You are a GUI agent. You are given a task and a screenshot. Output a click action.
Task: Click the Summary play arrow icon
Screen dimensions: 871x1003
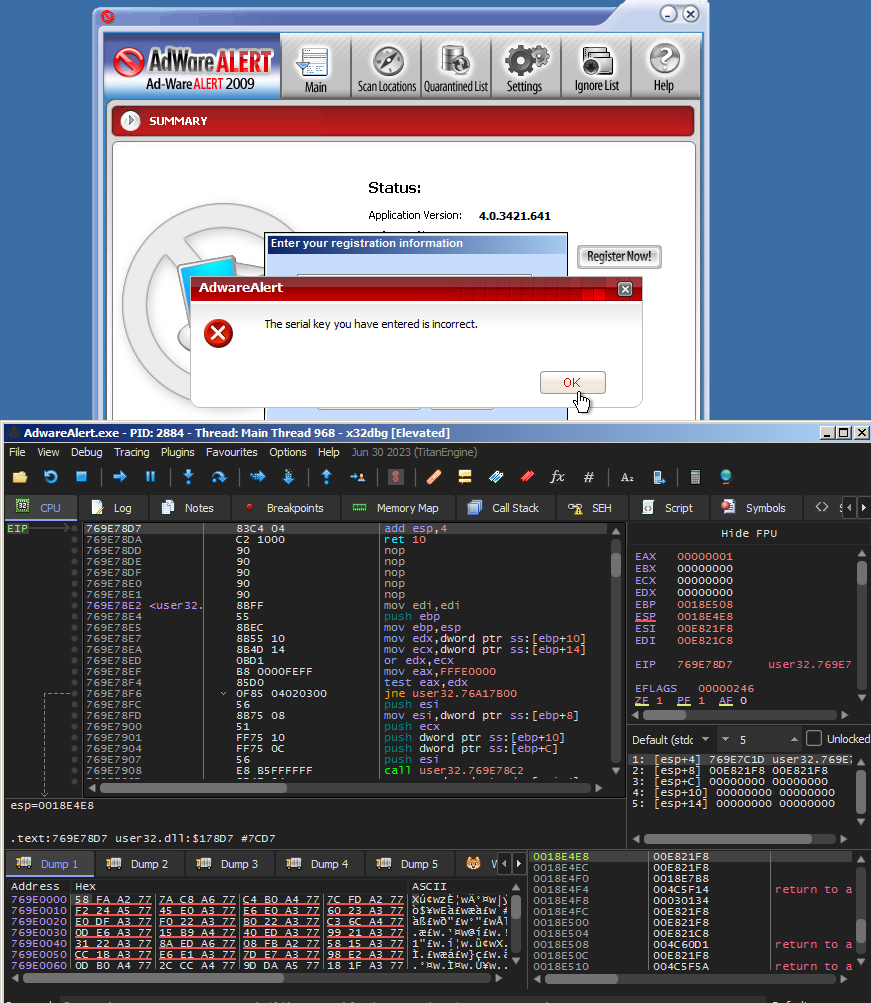coord(130,121)
